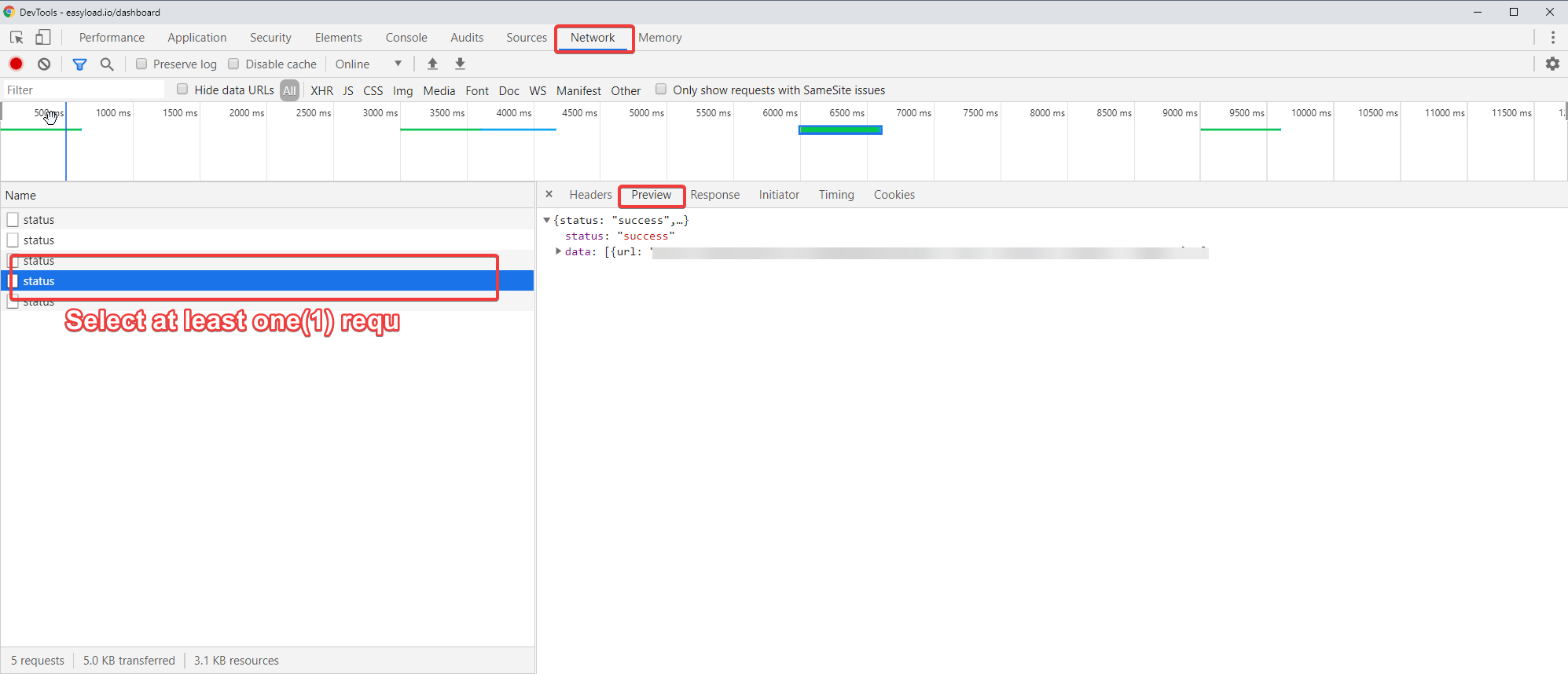Filter requests by JS

tap(348, 90)
